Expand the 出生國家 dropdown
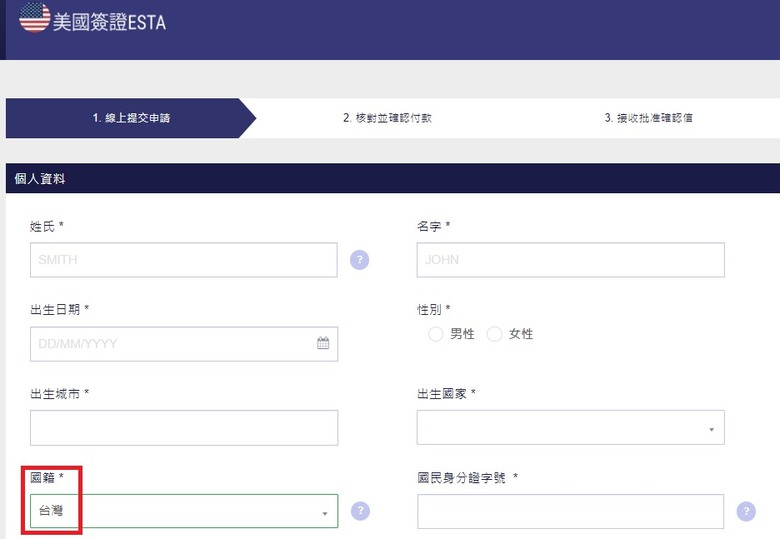 (x=571, y=428)
